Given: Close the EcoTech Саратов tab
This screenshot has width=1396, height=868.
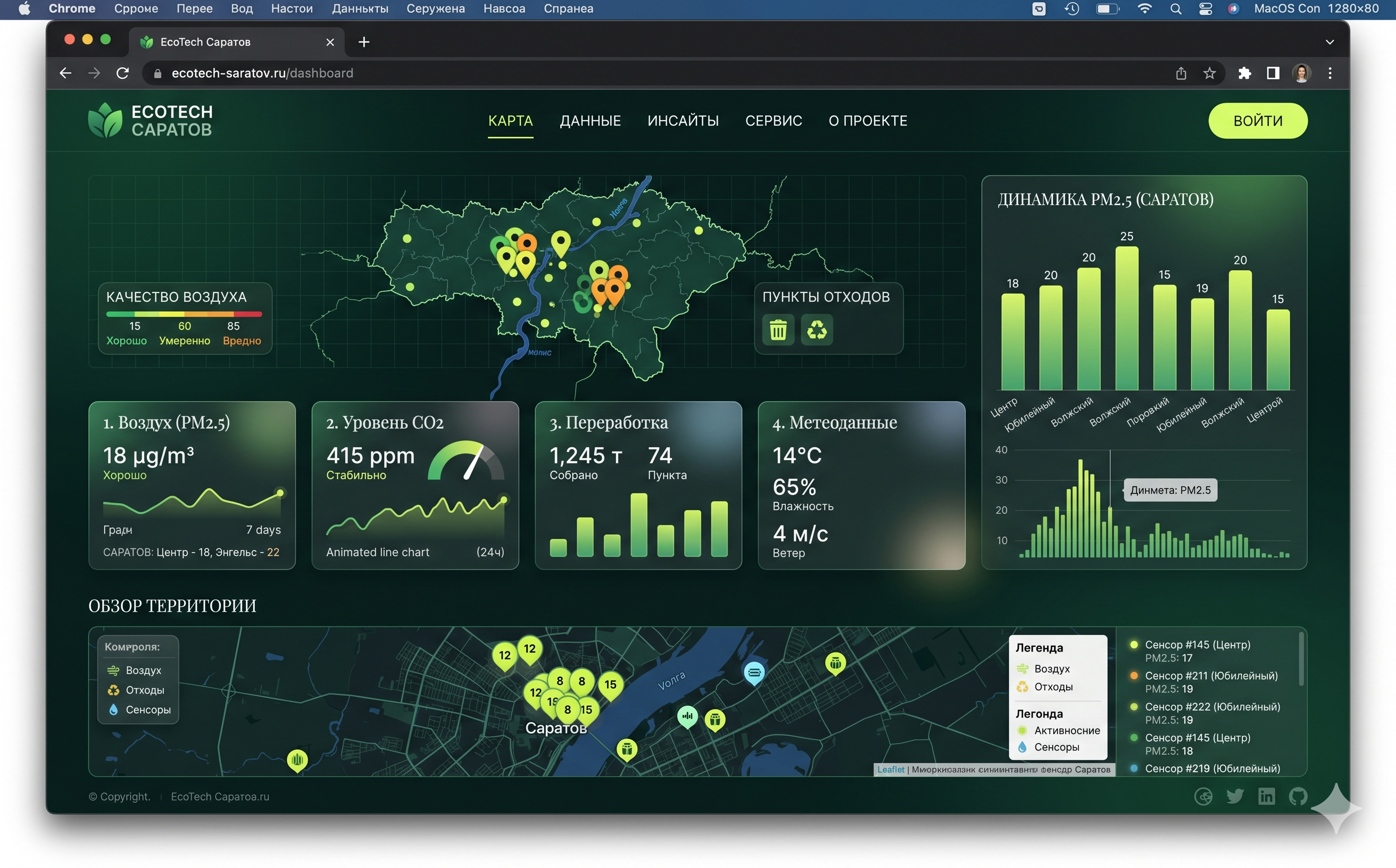Looking at the screenshot, I should point(330,42).
